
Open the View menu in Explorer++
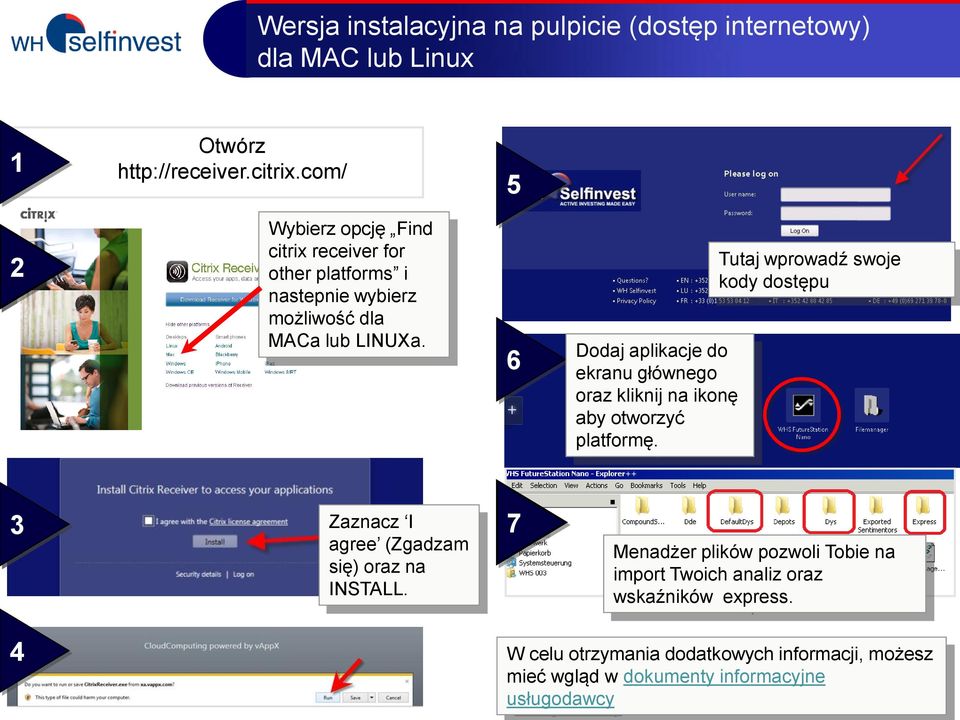click(x=571, y=485)
